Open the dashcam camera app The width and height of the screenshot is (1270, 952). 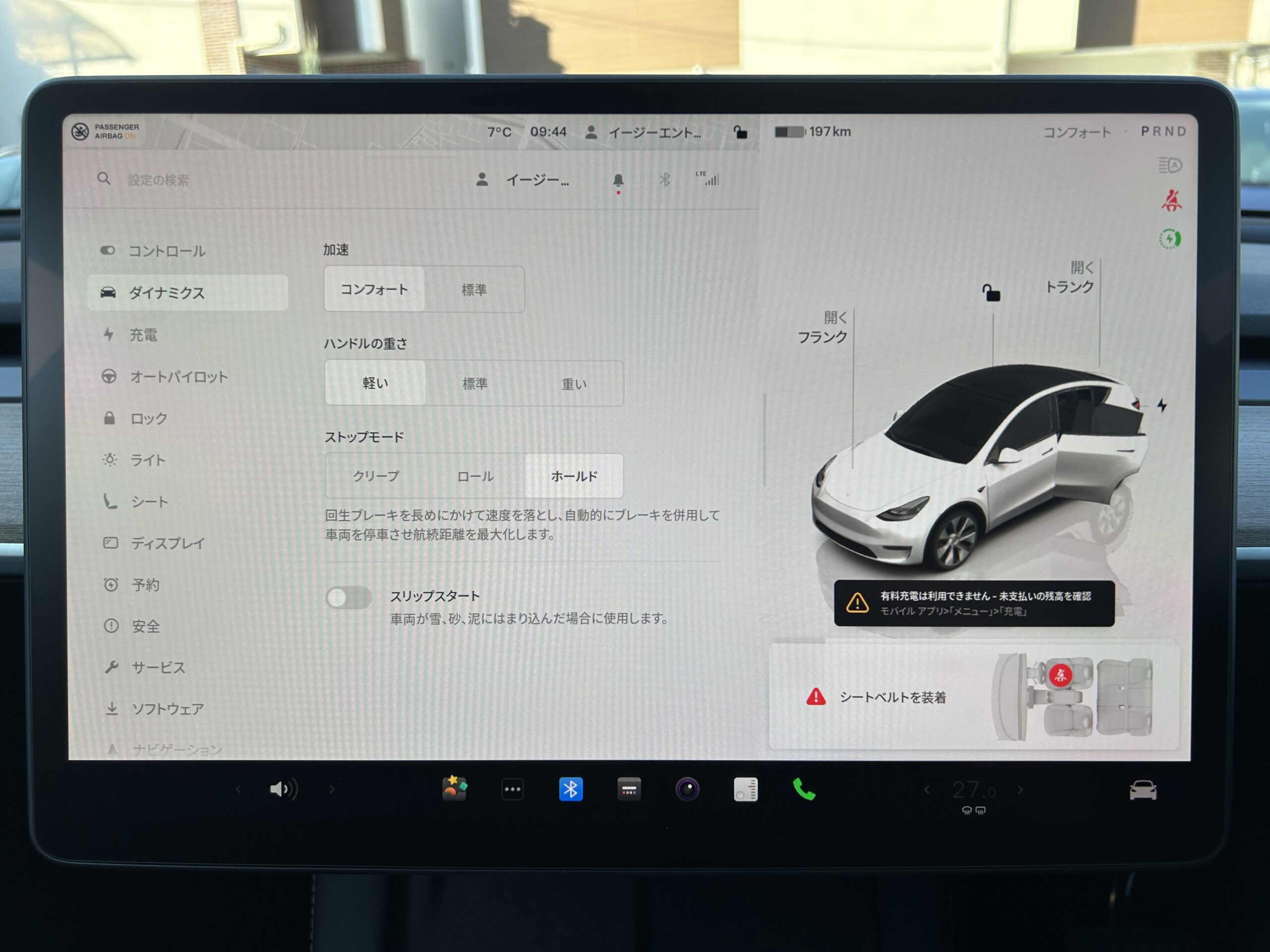(687, 789)
